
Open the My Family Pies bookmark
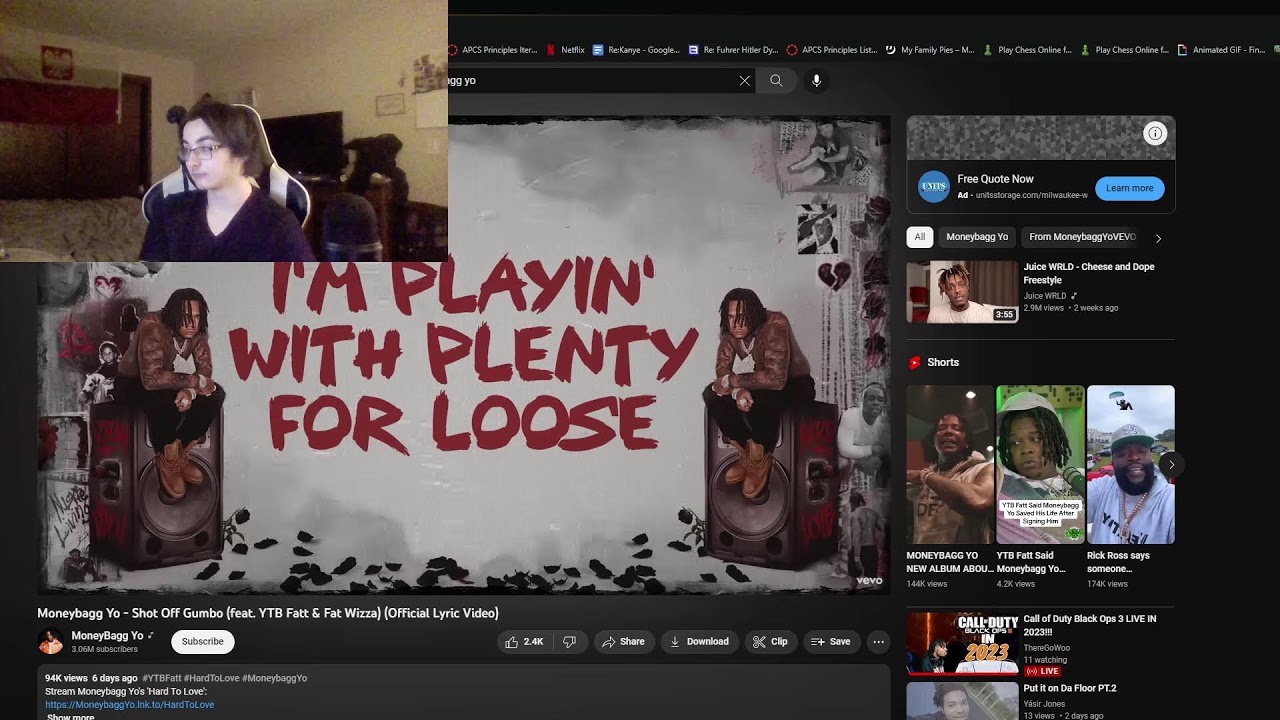[x=930, y=50]
